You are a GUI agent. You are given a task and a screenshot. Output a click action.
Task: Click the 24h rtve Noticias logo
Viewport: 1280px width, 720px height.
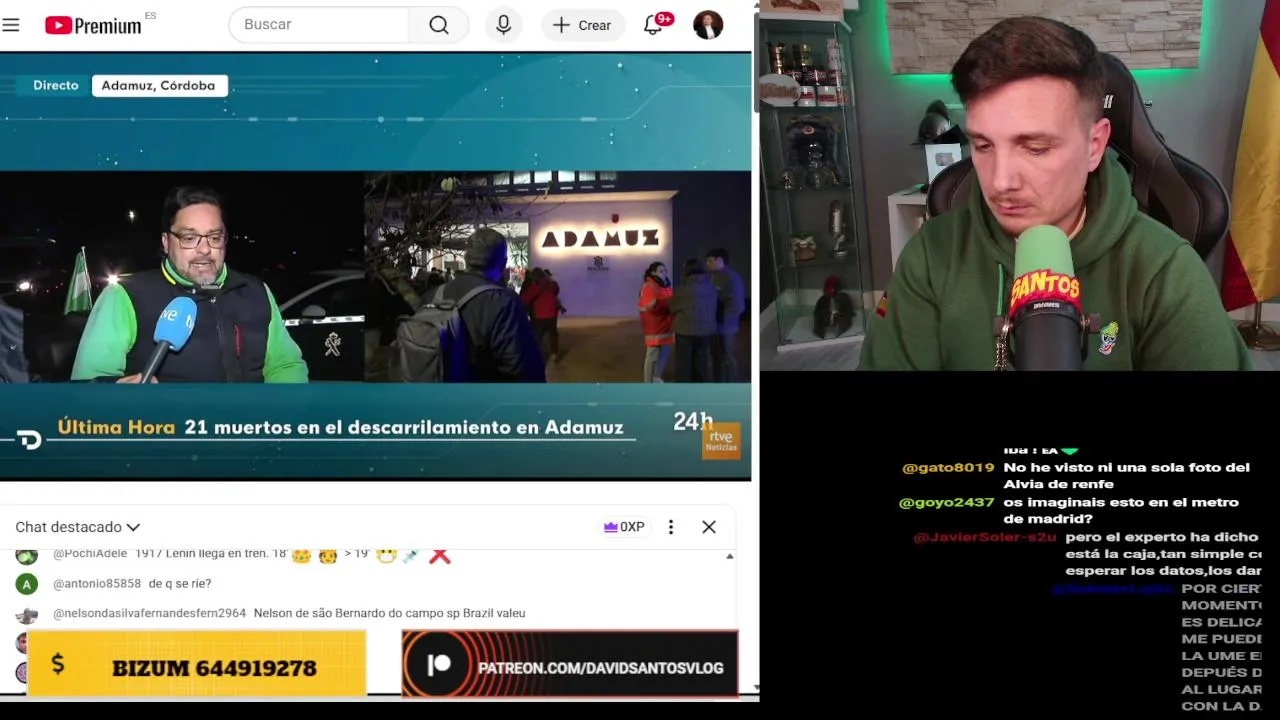707,435
